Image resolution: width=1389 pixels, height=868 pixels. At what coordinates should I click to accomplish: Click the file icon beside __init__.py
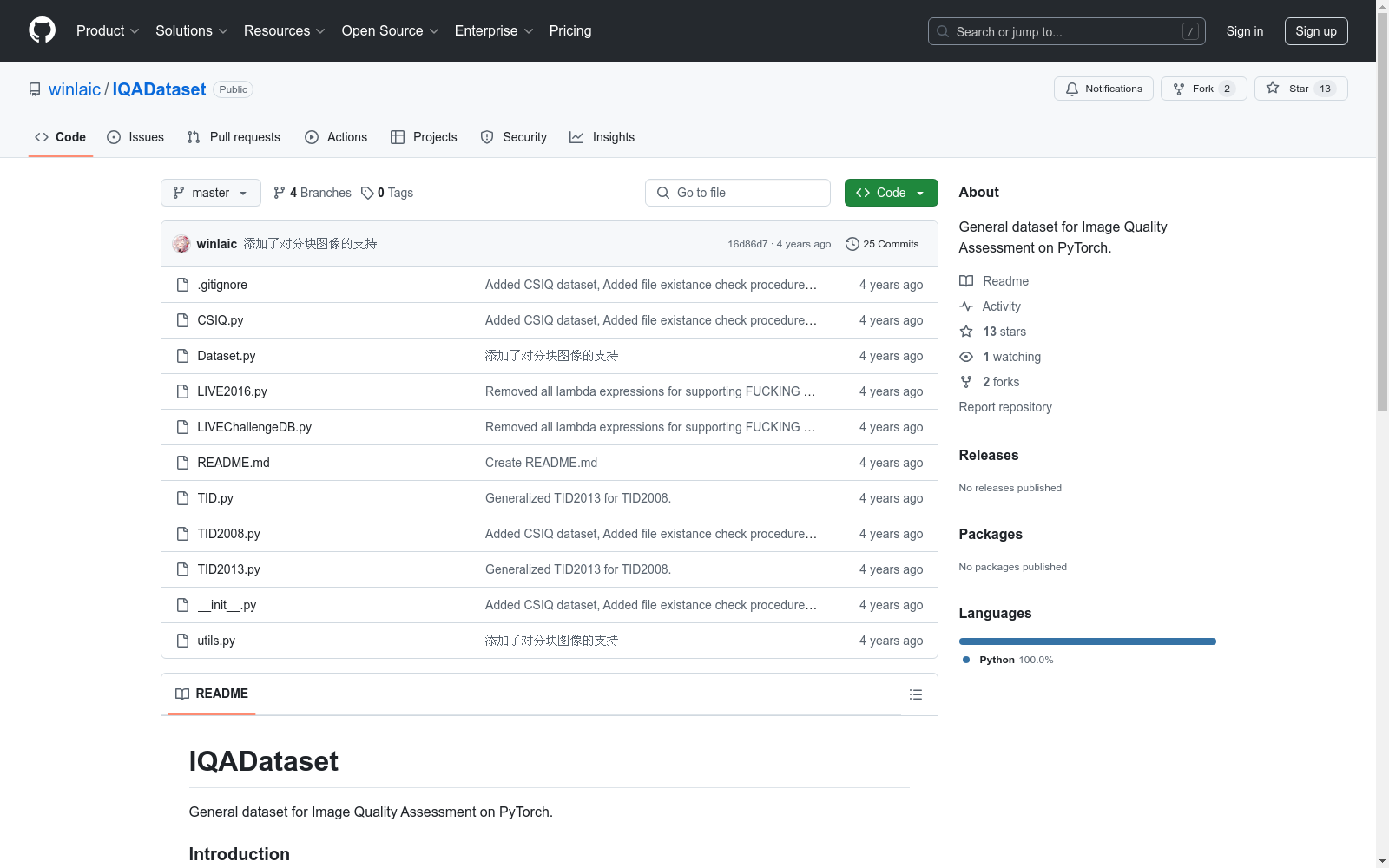pos(182,605)
